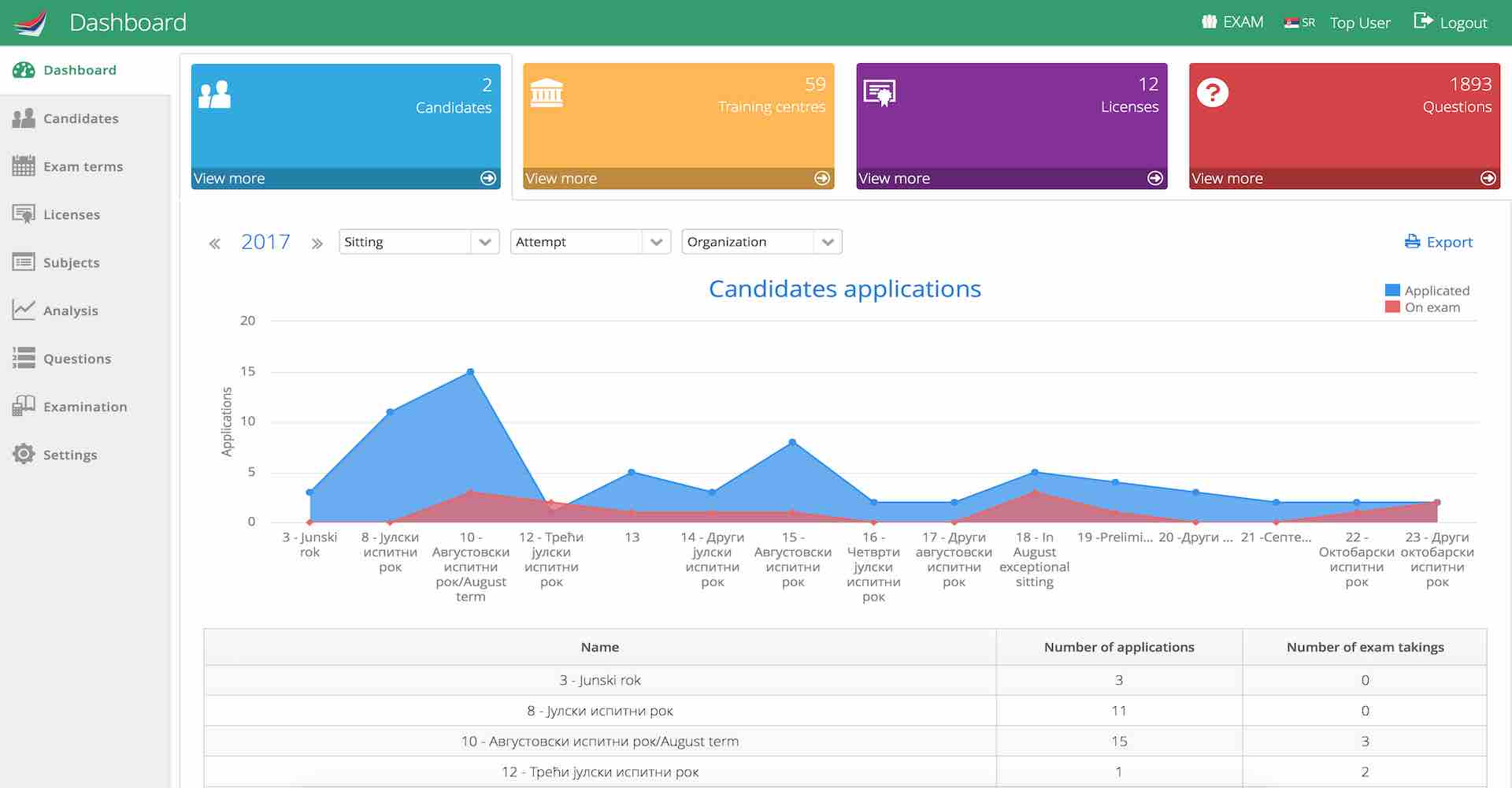Open the Organization dropdown
Image resolution: width=1512 pixels, height=788 pixels.
[761, 242]
